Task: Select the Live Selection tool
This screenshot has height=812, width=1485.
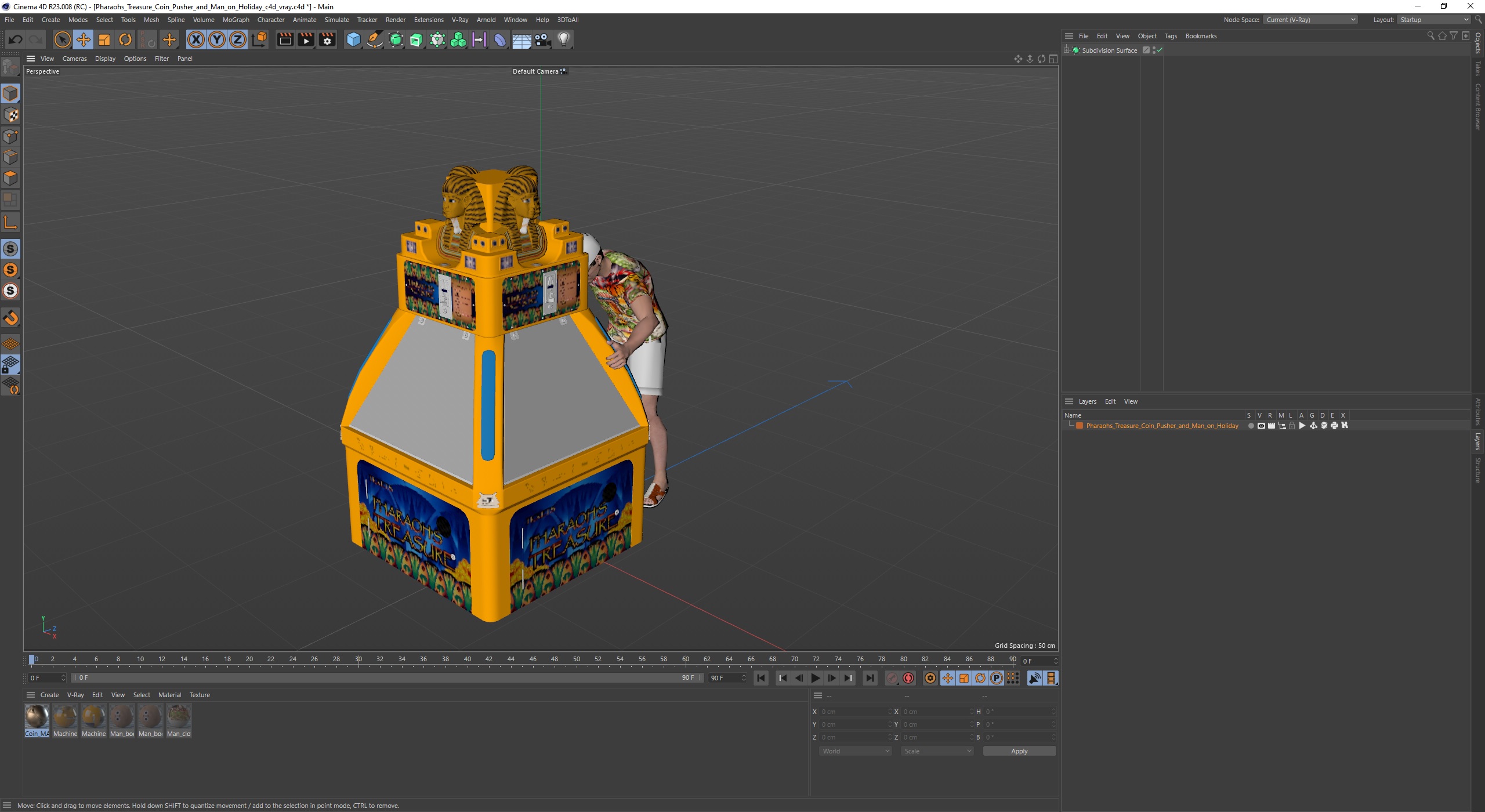Action: (62, 39)
